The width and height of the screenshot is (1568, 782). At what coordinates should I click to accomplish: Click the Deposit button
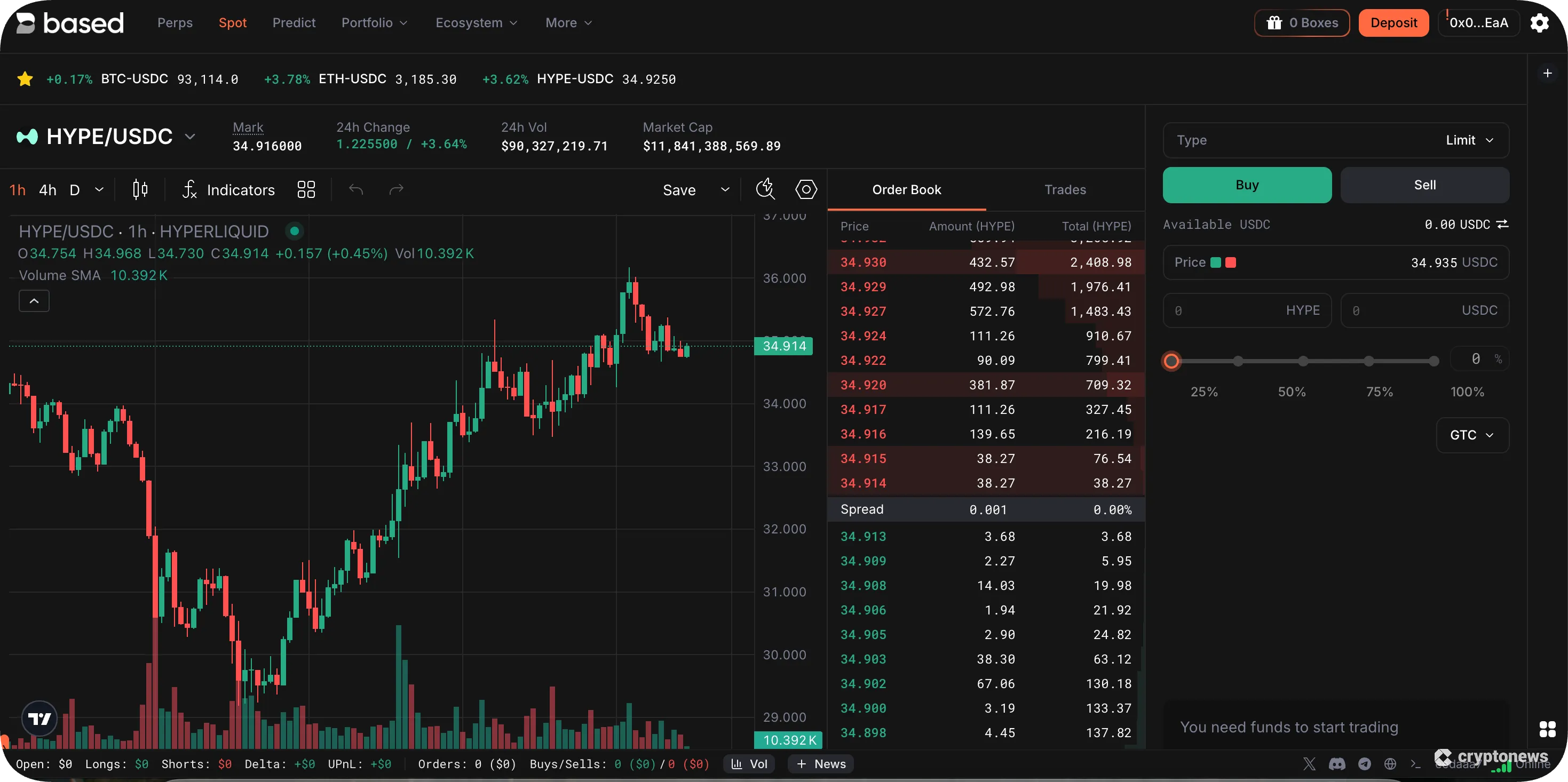1393,22
